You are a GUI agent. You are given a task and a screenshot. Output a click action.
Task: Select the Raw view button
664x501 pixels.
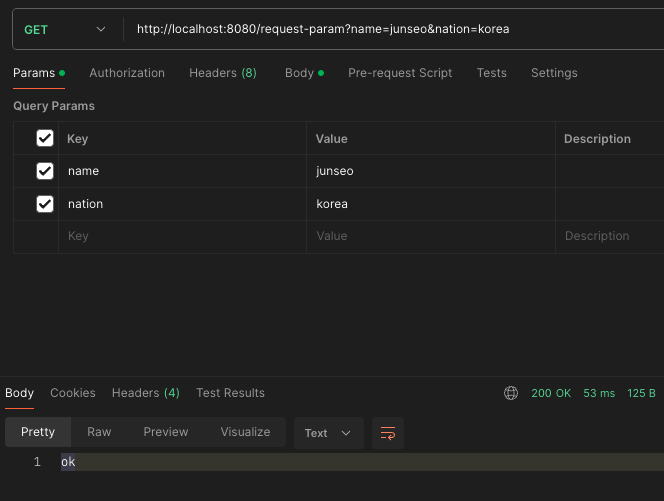[x=99, y=432]
